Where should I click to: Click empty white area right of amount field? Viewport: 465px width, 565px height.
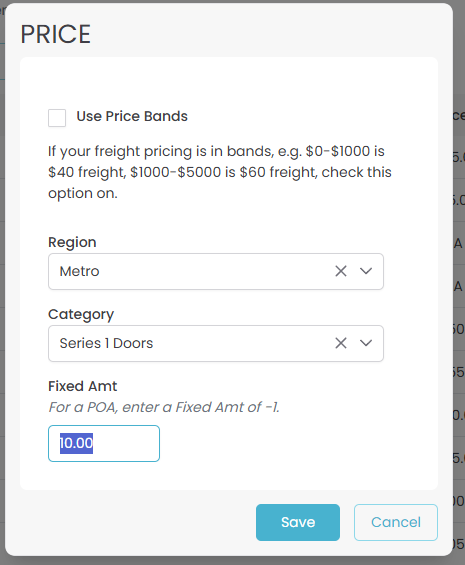click(x=288, y=443)
